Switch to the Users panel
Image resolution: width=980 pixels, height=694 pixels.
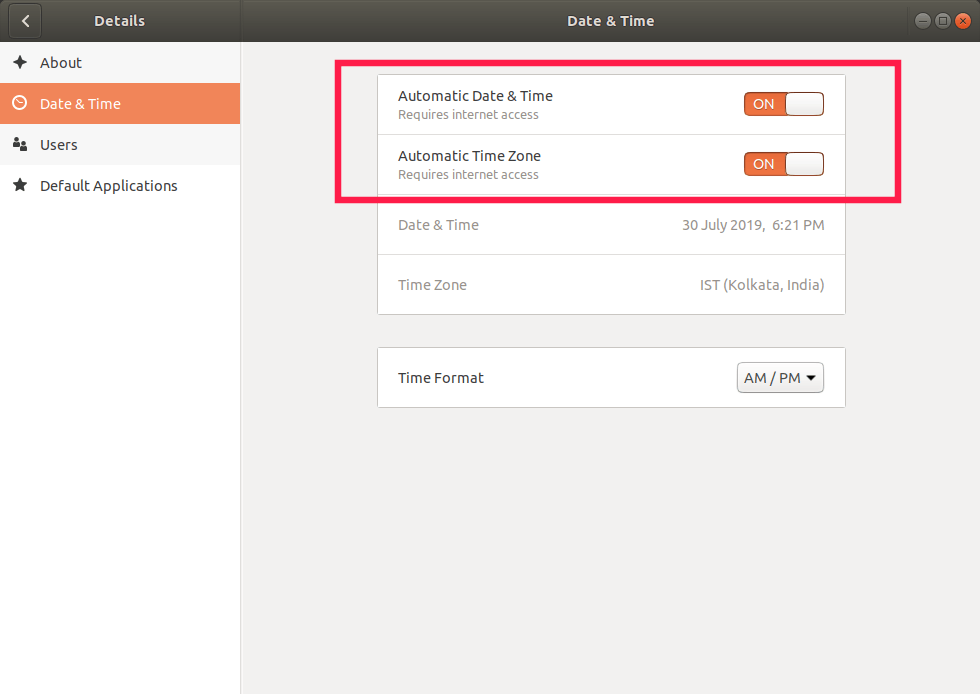click(59, 145)
